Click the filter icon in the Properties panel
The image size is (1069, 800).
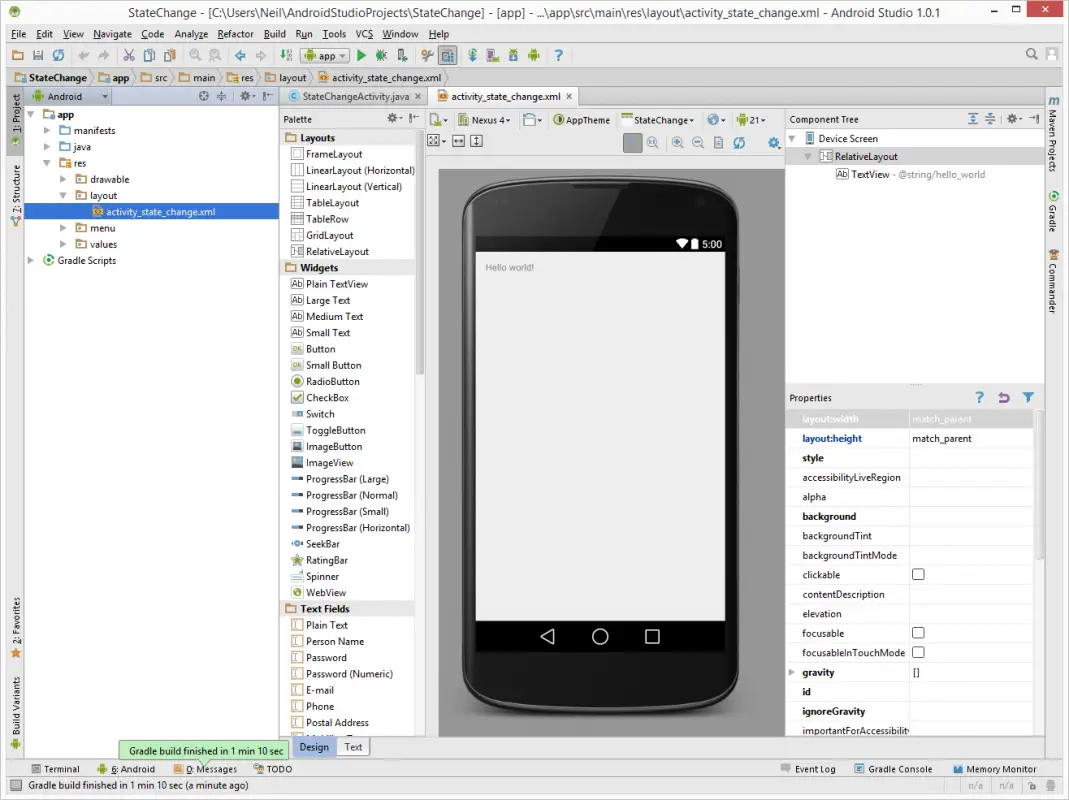1028,398
